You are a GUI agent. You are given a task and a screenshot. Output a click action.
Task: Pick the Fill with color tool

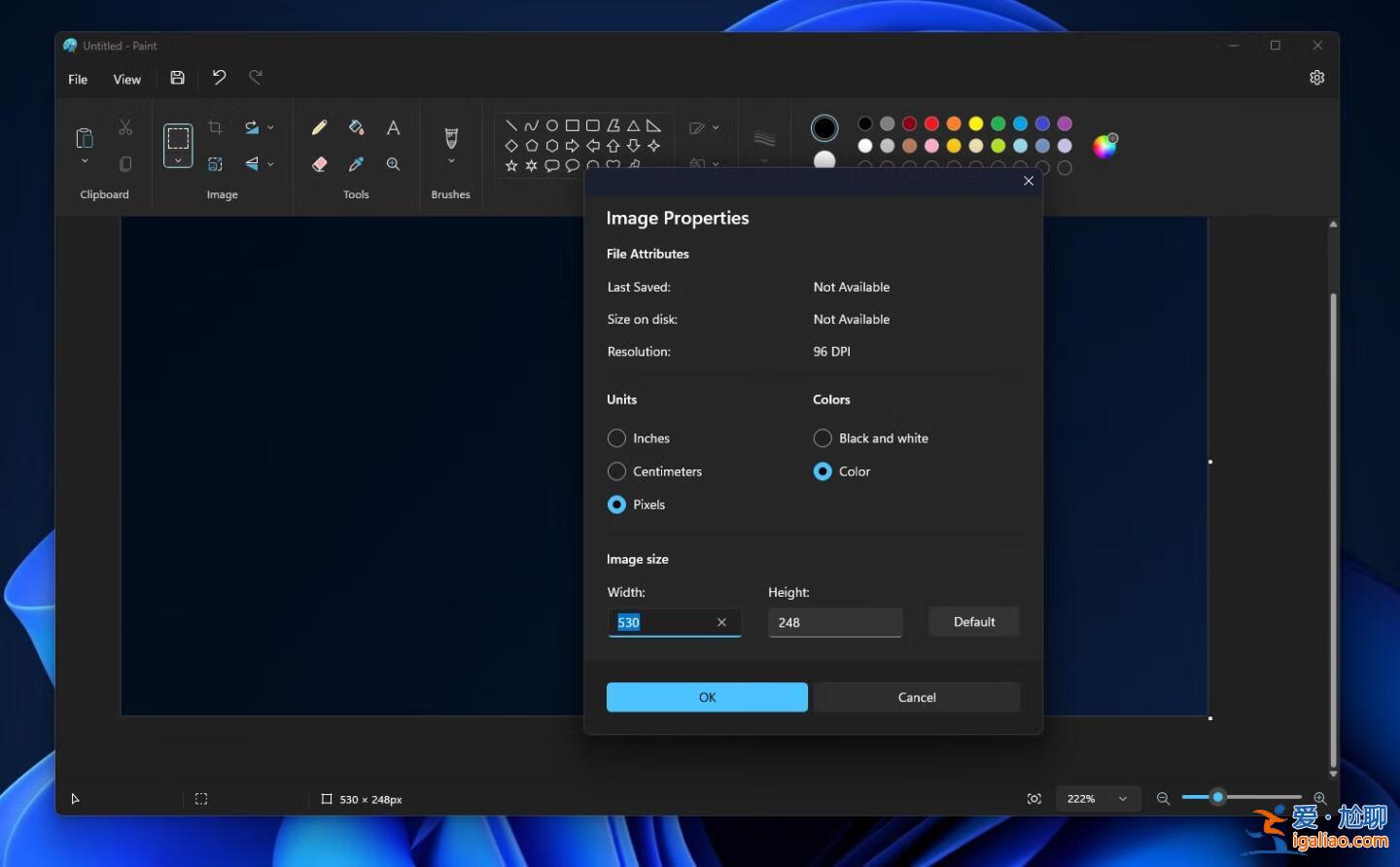click(356, 126)
